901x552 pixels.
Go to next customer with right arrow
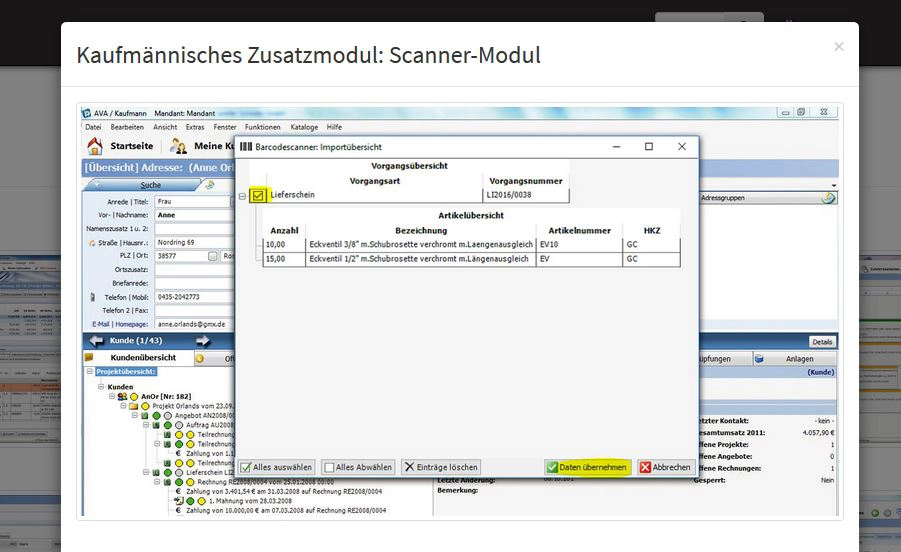point(203,341)
